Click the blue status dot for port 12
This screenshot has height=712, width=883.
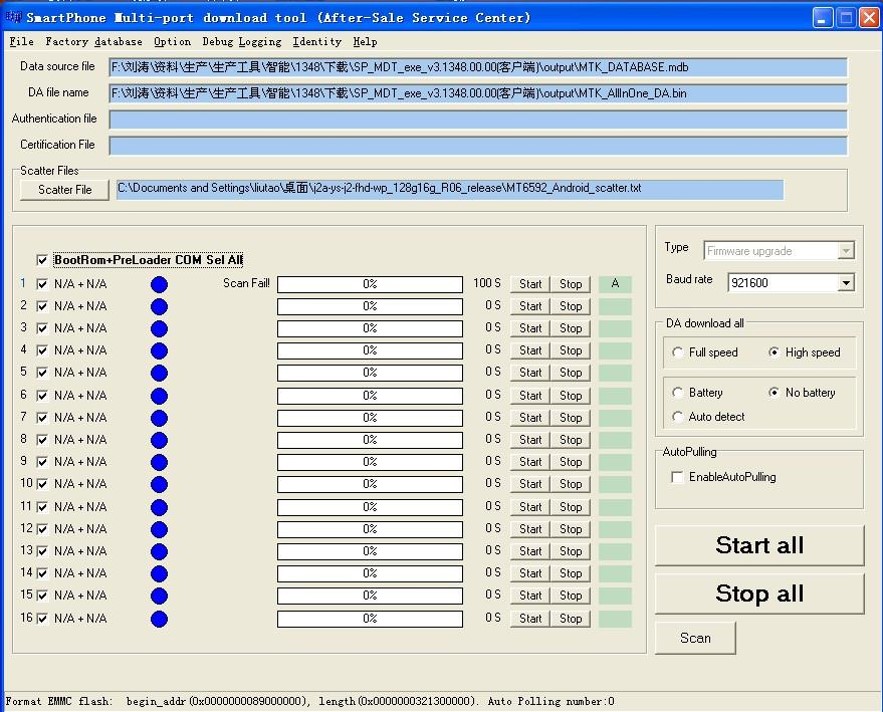159,529
